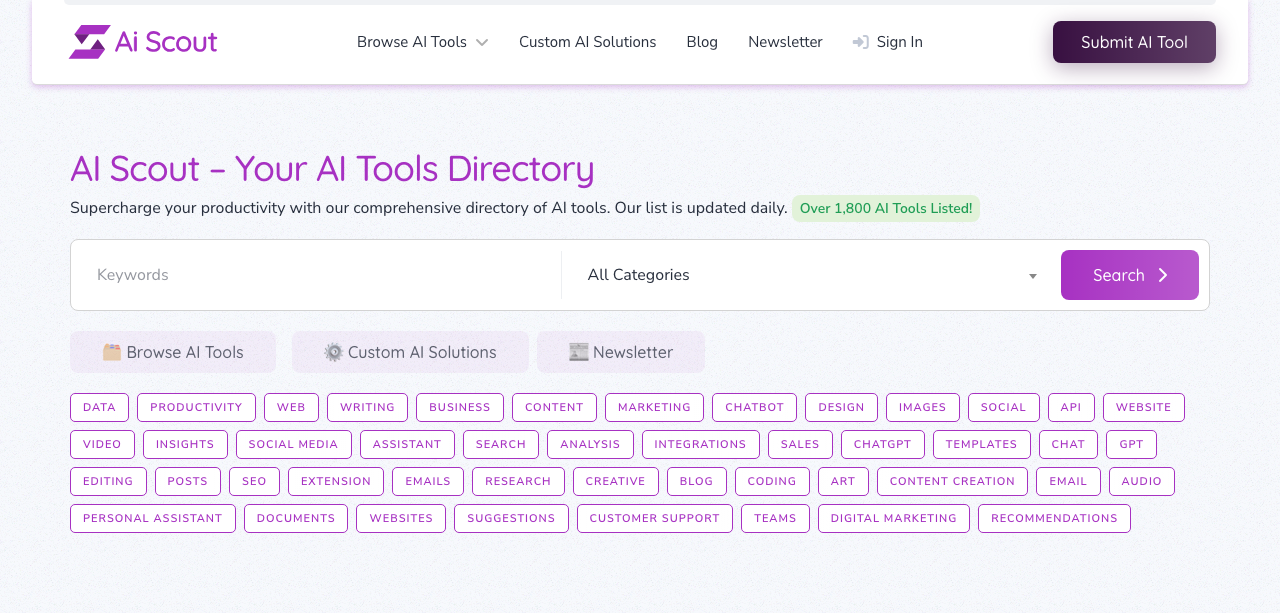
Task: Go to the PERSONAL ASSISTANT tag
Action: [x=152, y=518]
